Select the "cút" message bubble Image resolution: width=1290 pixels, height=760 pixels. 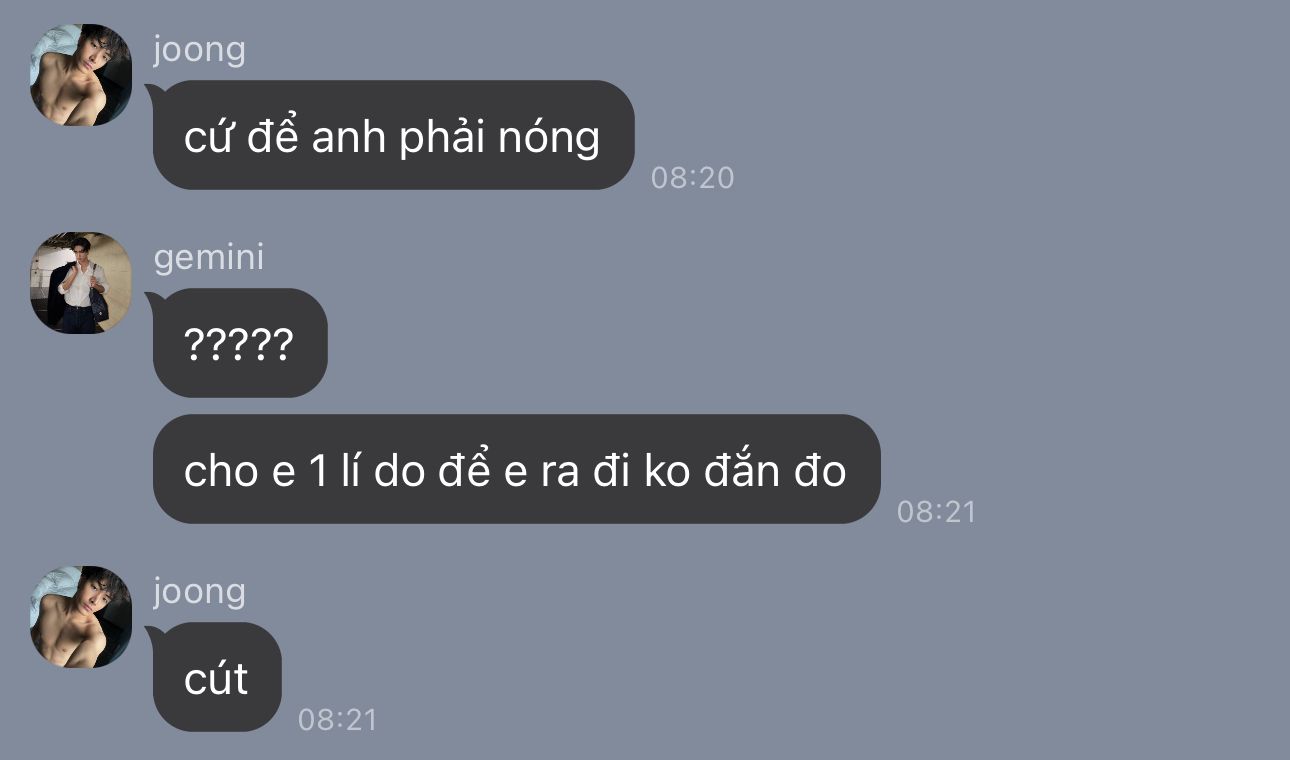click(x=216, y=677)
